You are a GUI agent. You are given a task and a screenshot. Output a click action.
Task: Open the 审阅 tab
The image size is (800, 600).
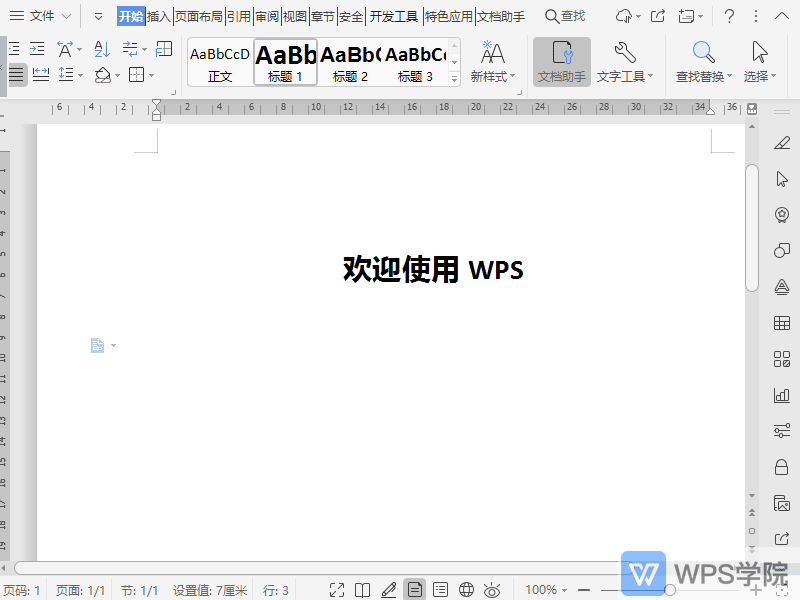tap(267, 16)
